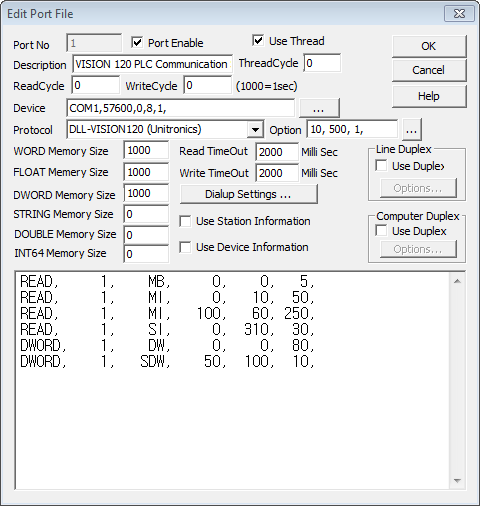480x506 pixels.
Task: Select the DWORD SDW row in list
Action: click(x=167, y=362)
